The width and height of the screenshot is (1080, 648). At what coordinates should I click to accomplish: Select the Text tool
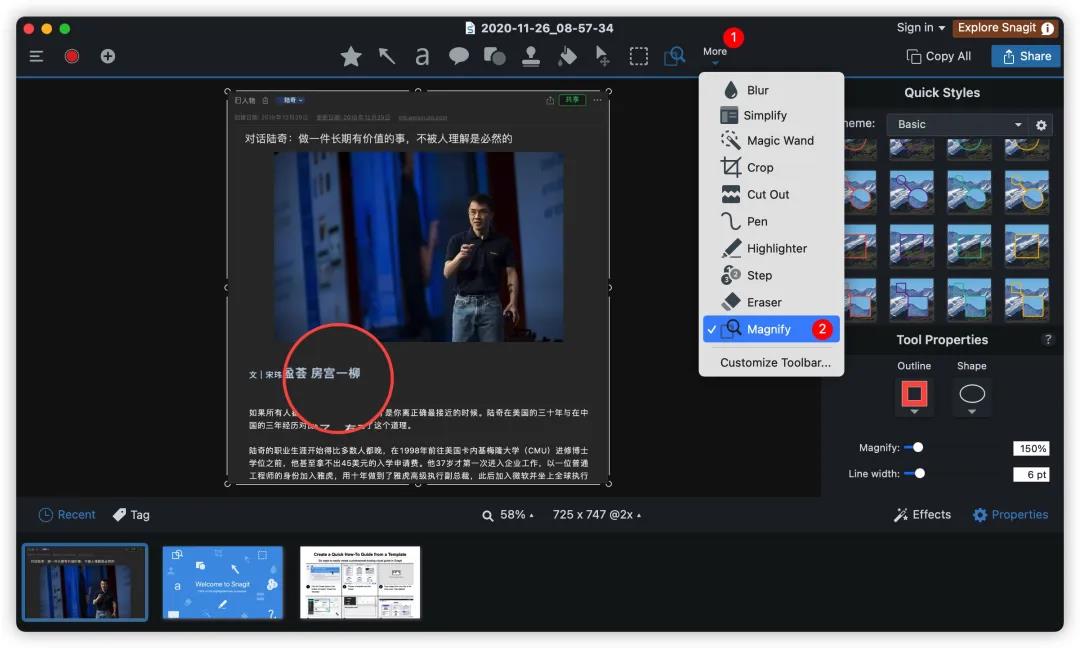421,56
